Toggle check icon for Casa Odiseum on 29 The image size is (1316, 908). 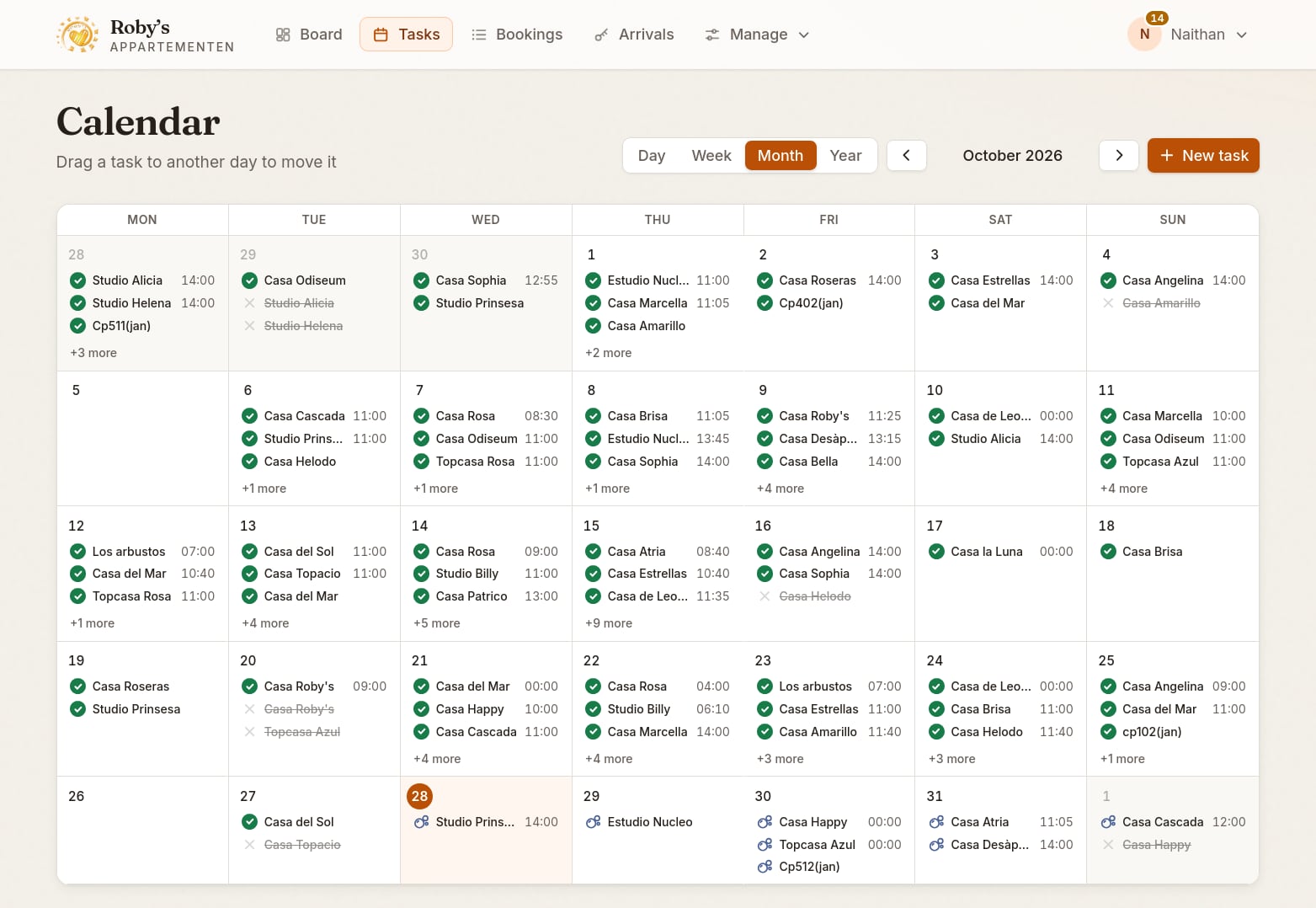click(250, 280)
